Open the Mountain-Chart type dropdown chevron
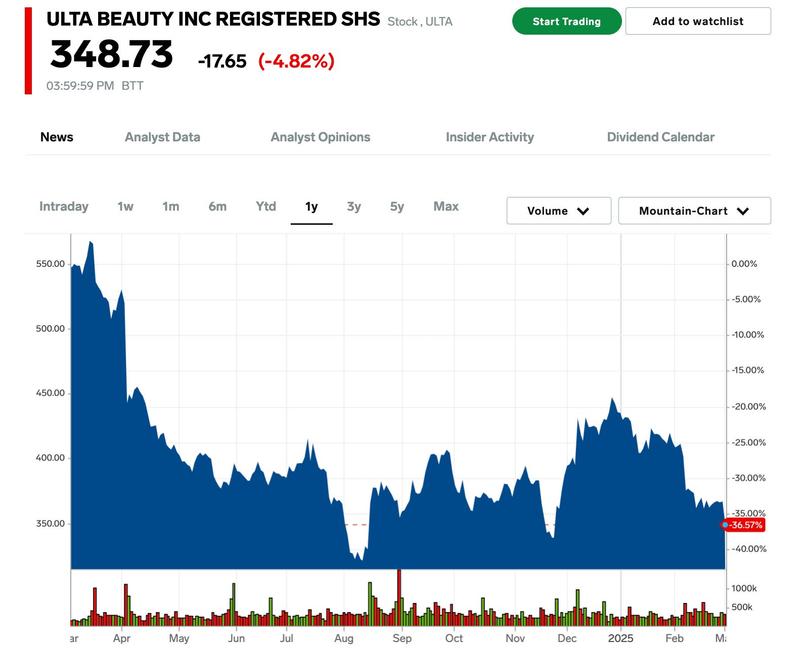This screenshot has height=662, width=800. pos(743,211)
